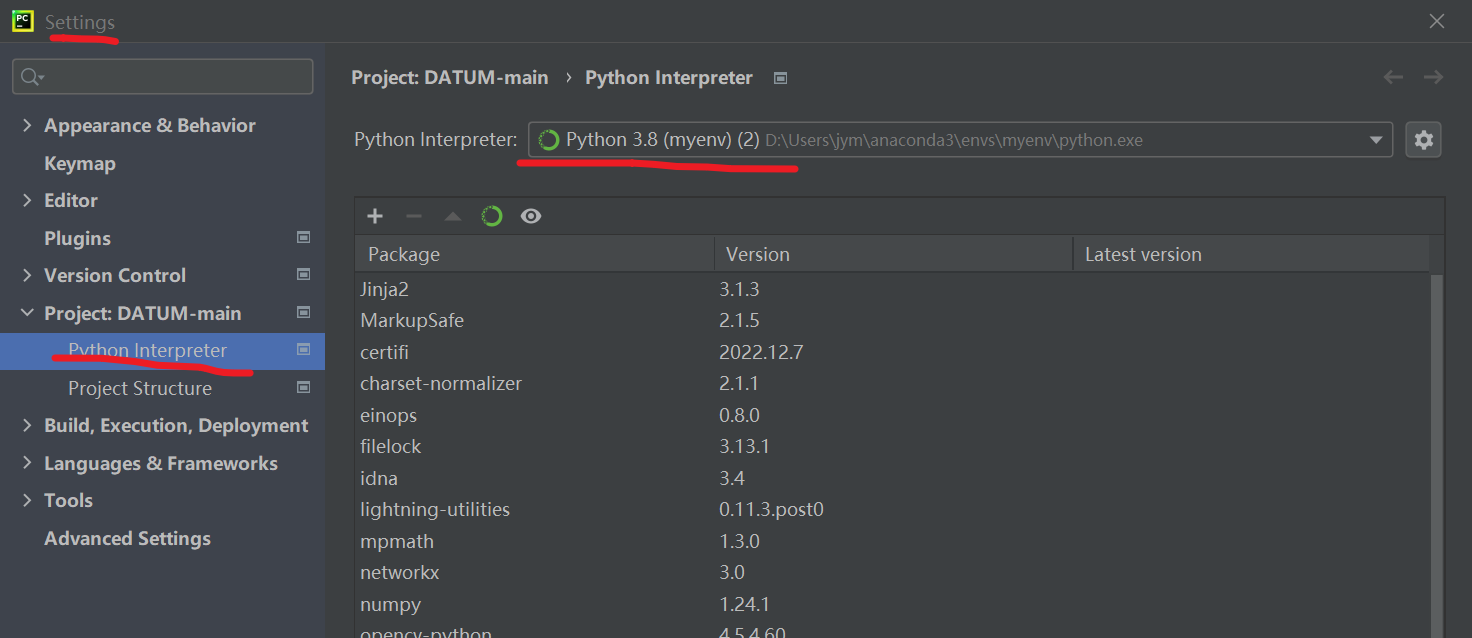
Task: Open Keymap settings
Action: [x=80, y=163]
